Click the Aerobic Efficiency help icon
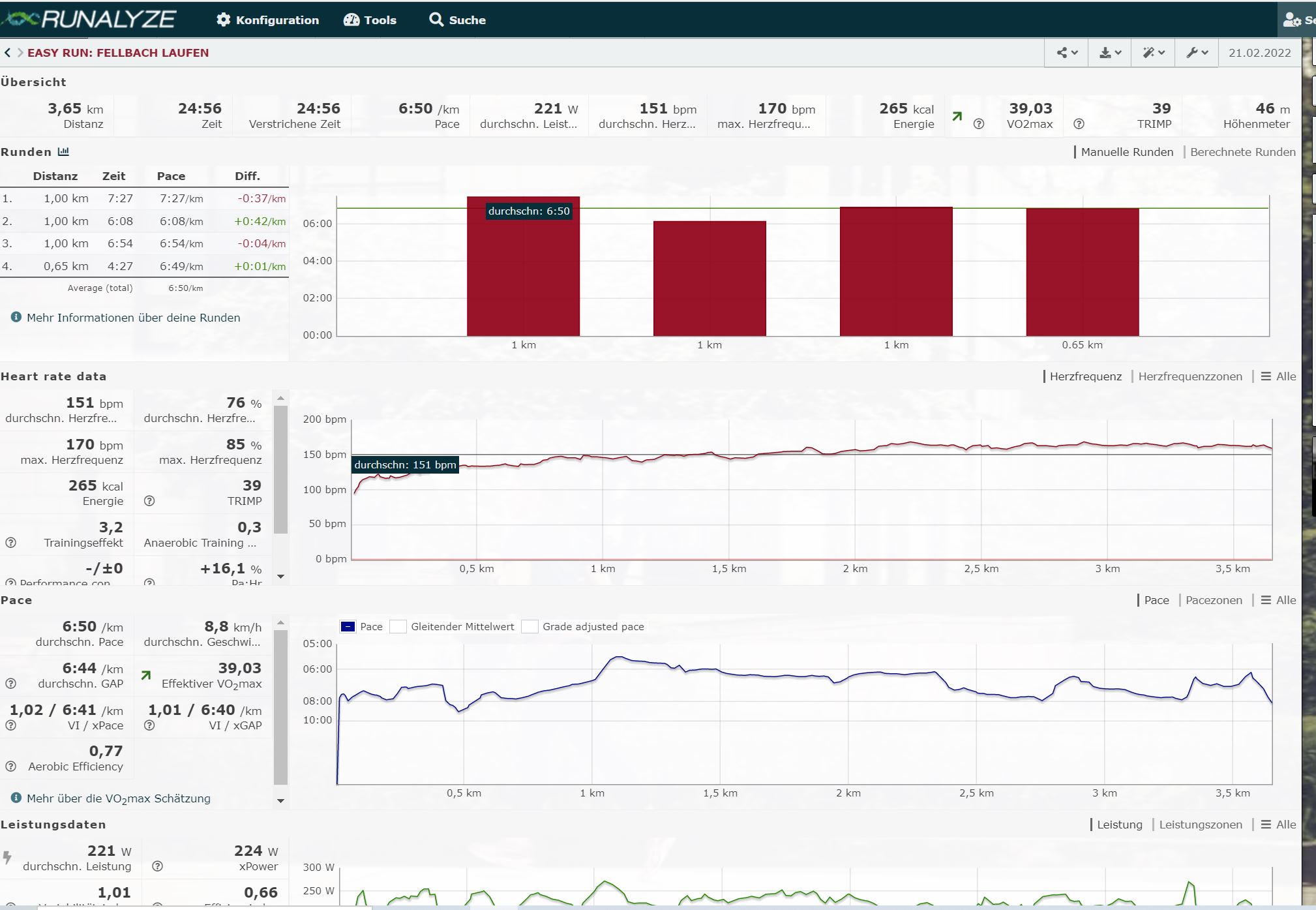The image size is (1316, 910). point(10,766)
